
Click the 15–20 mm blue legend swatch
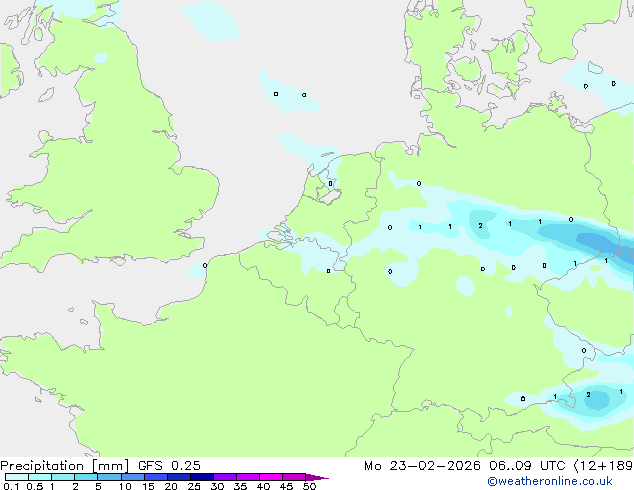(155, 477)
